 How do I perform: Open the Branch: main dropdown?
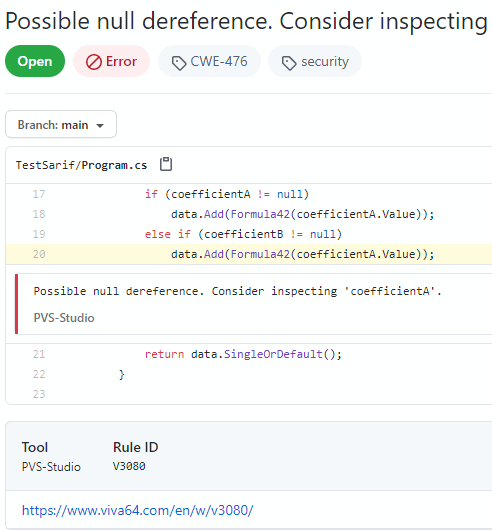(61, 124)
